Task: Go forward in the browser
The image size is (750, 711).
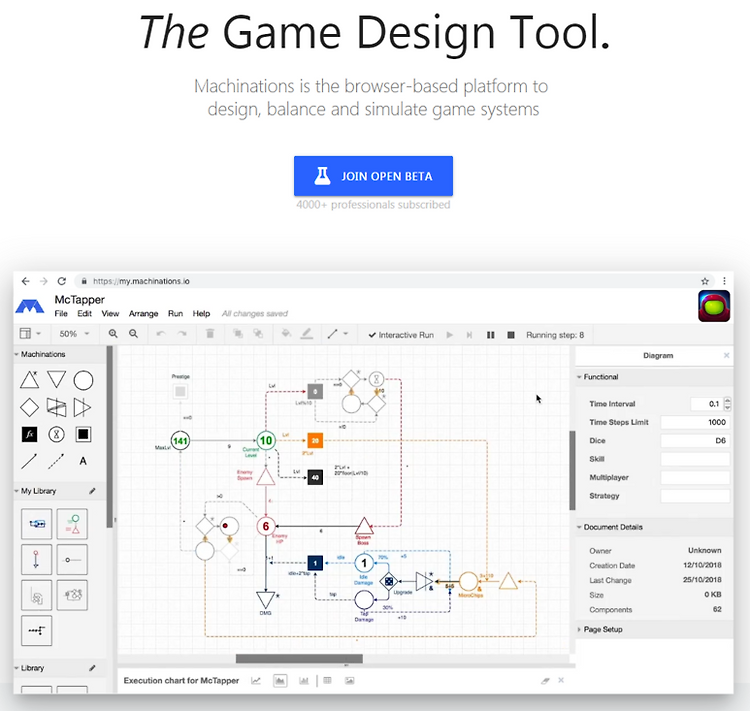Action: pos(44,281)
